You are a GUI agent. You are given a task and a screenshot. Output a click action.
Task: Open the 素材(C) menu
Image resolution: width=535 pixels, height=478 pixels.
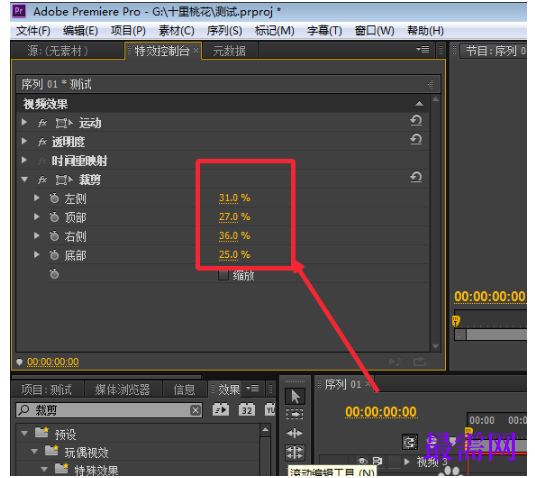tap(176, 31)
